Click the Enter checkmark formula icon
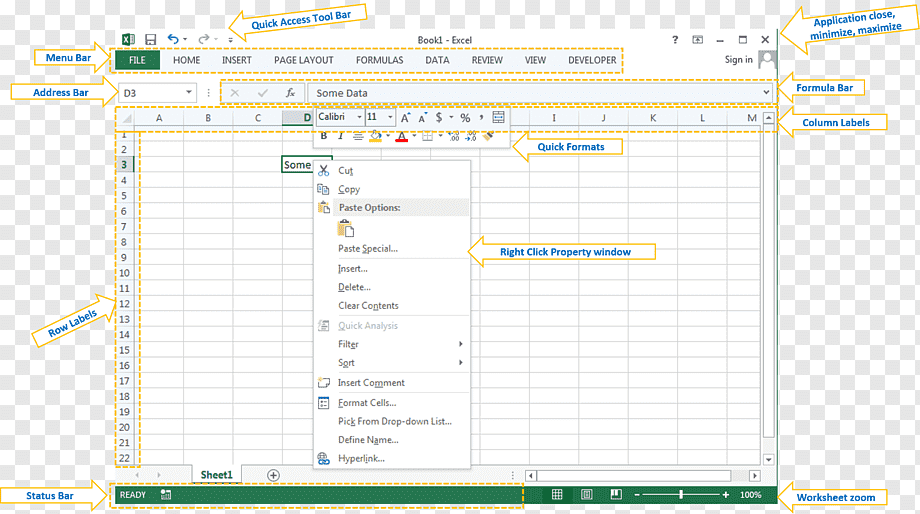Screen dimensions: 920x514 (x=262, y=93)
